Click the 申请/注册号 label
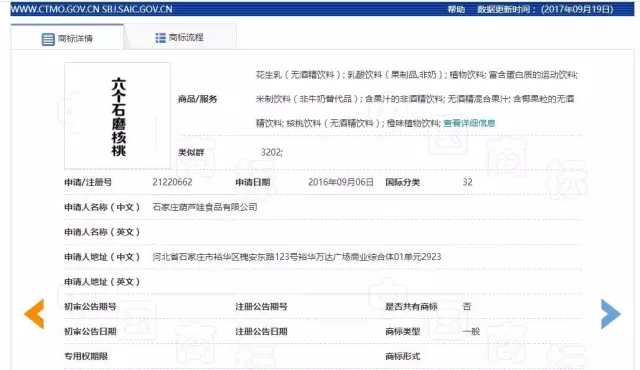Screen dimensions: 640x370 [x=88, y=182]
